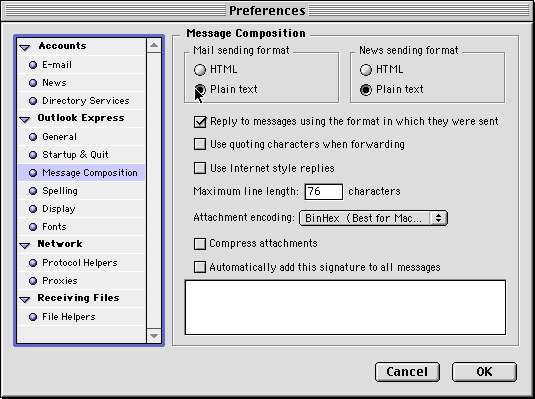Open News account preferences
This screenshot has height=399, width=535.
(x=82, y=83)
